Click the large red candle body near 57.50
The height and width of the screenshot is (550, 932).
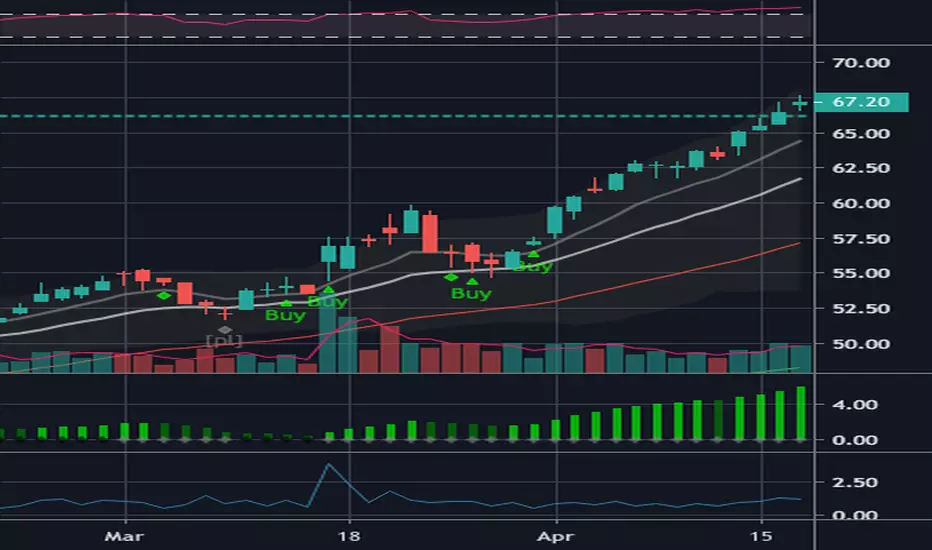(x=430, y=234)
